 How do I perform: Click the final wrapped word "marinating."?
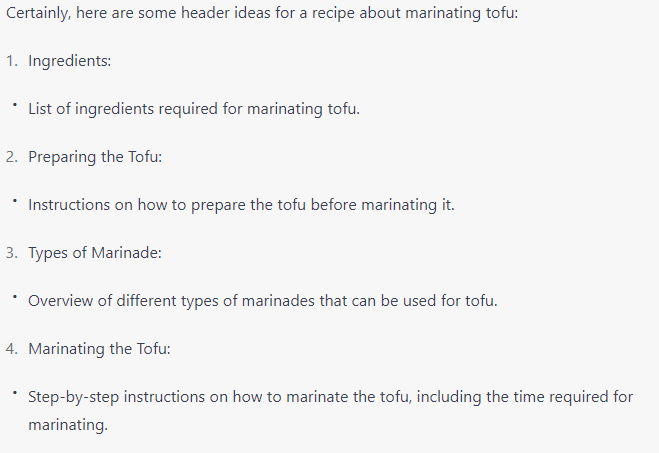(68, 425)
